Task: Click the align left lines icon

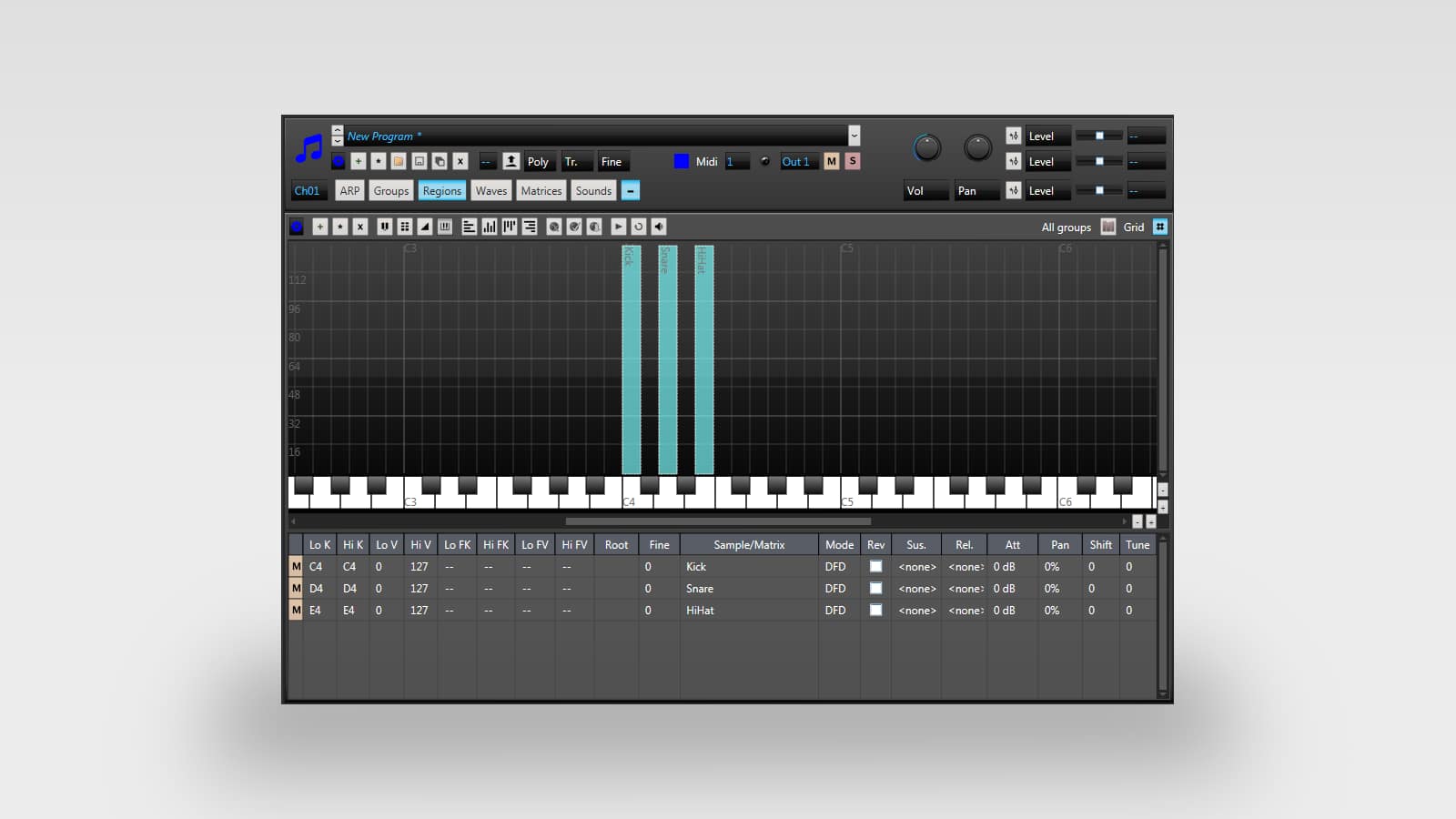Action: pos(469,227)
